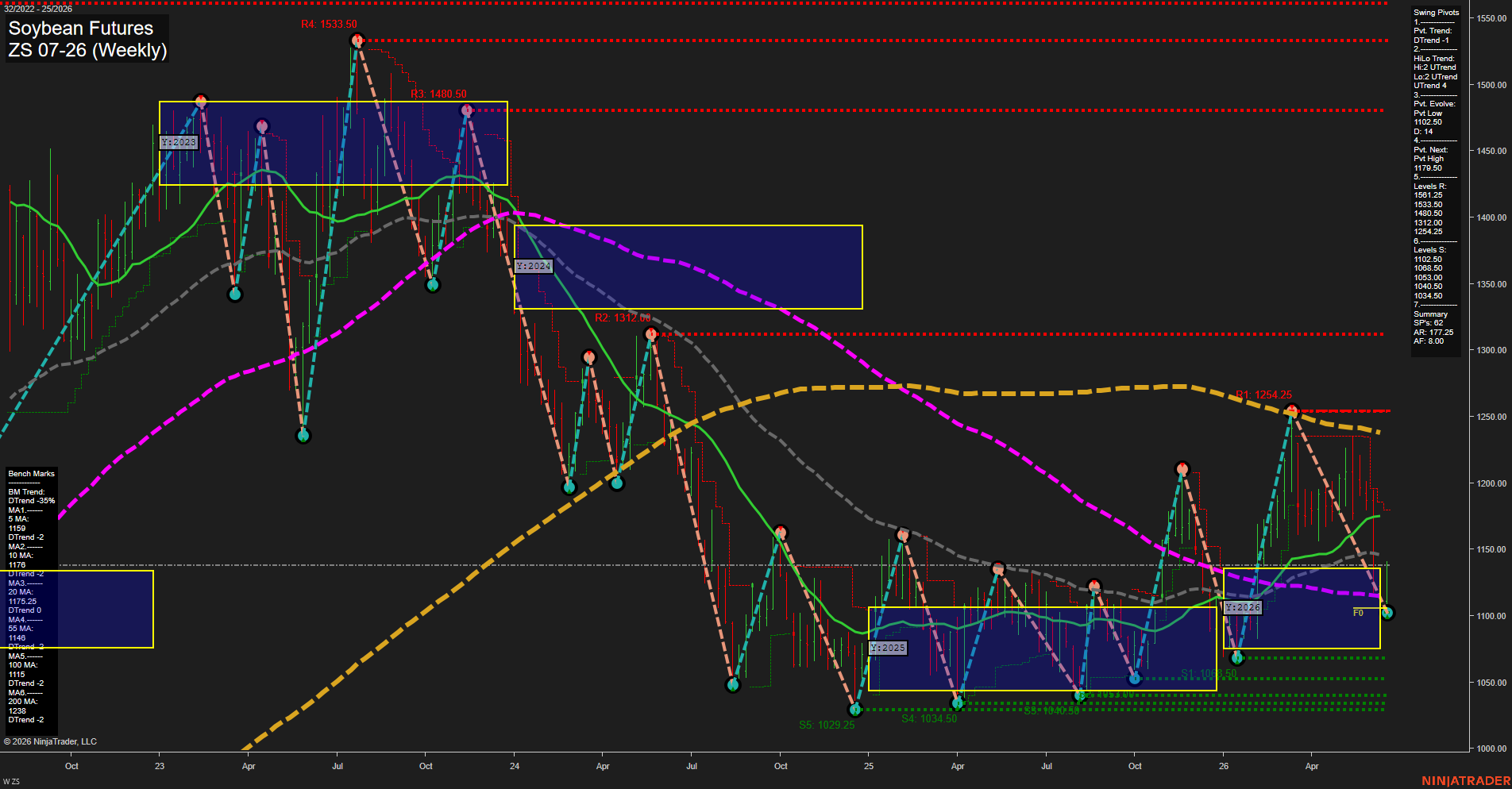Click the F0 marker label
Image resolution: width=1512 pixels, height=789 pixels.
coord(1358,613)
